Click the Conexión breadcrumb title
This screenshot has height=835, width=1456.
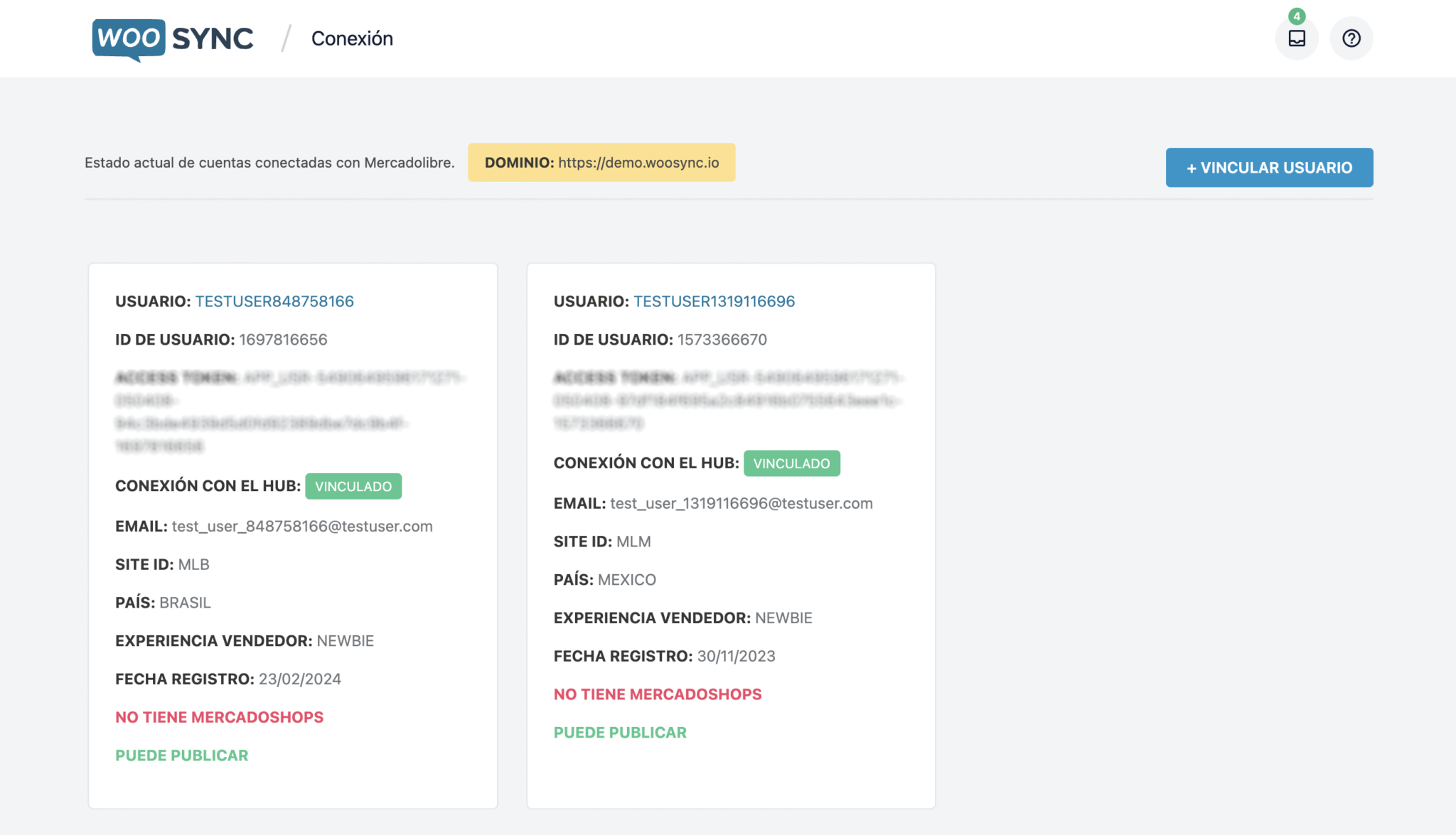pos(352,38)
